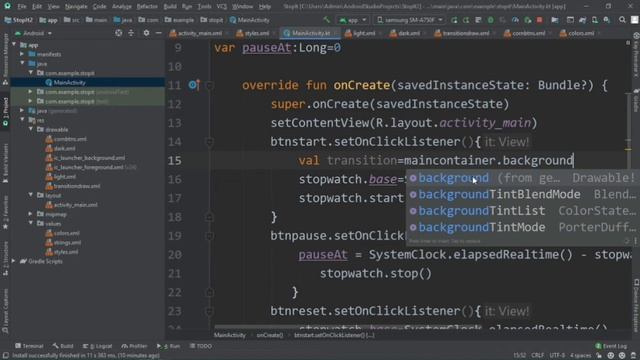Click the Profile app gauge icon
This screenshot has width=640, height=360.
click(x=515, y=20)
